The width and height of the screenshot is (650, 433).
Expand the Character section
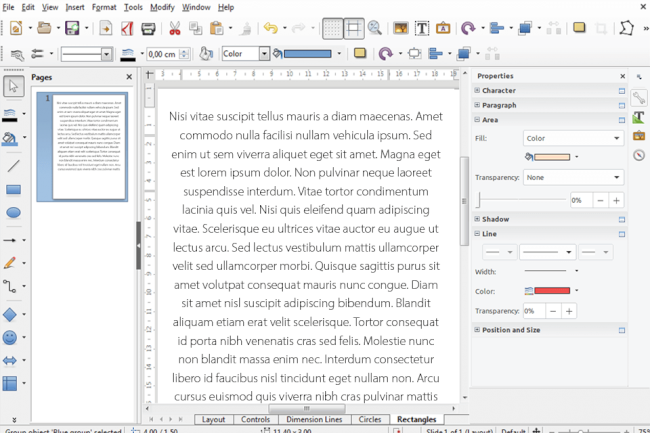point(477,90)
